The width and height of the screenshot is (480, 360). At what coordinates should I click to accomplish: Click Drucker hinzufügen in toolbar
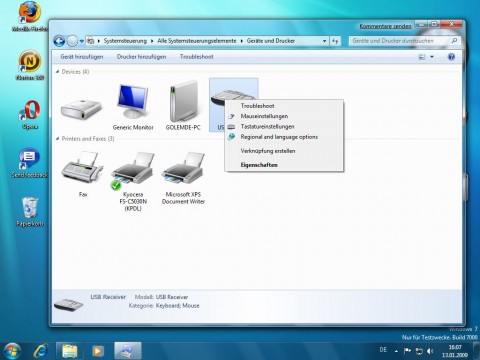tap(141, 57)
